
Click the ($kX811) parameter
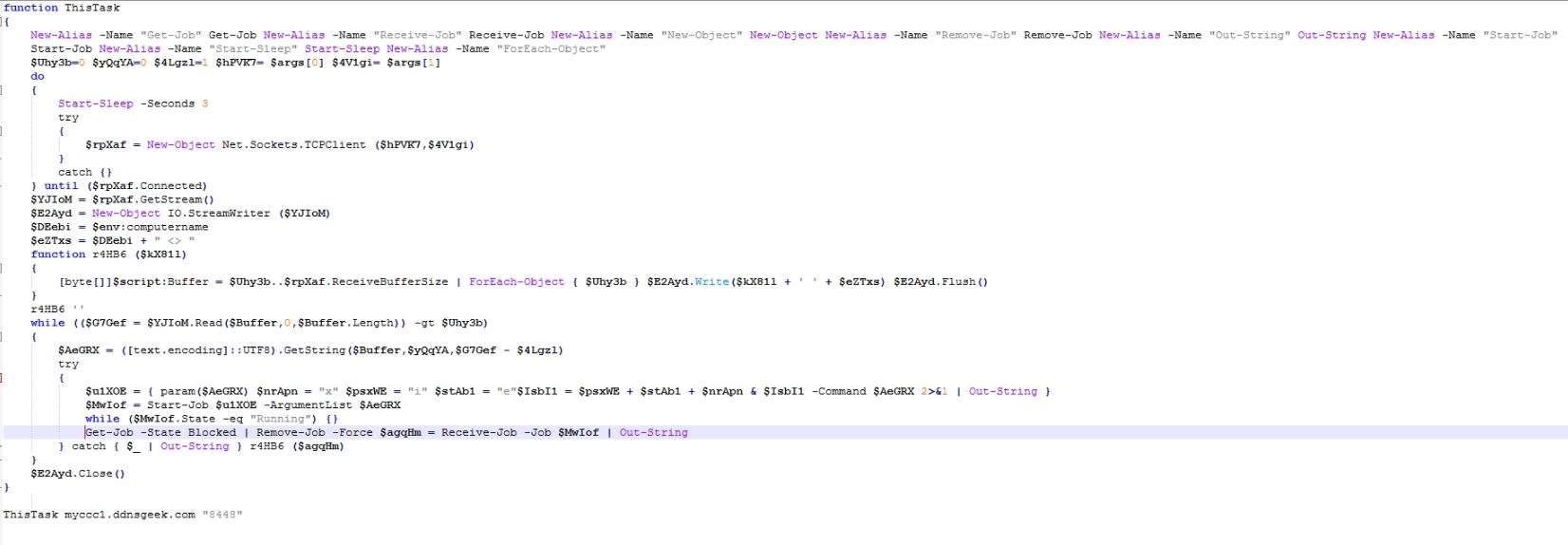click(x=160, y=254)
